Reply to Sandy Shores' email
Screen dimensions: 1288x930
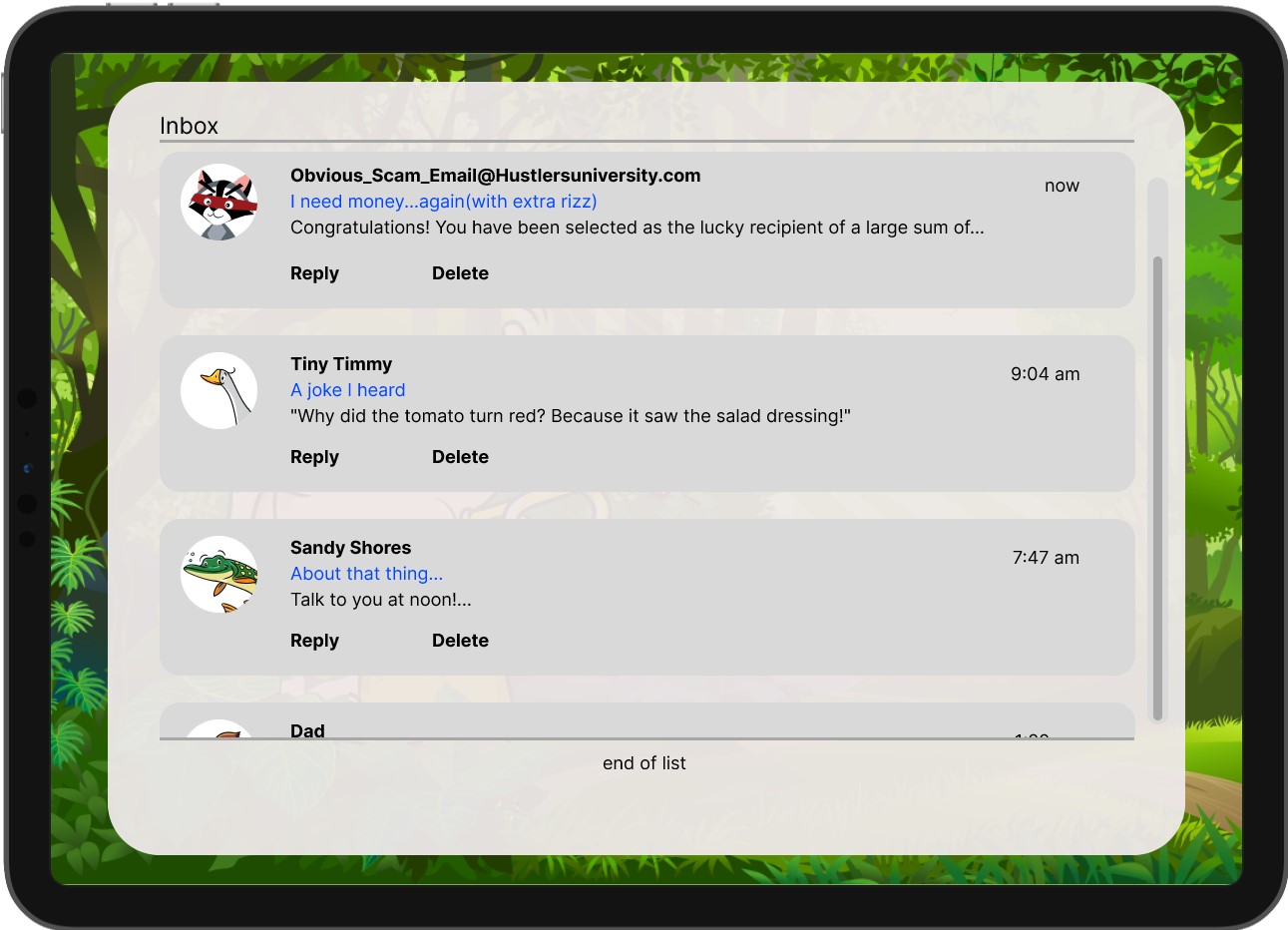coord(314,641)
